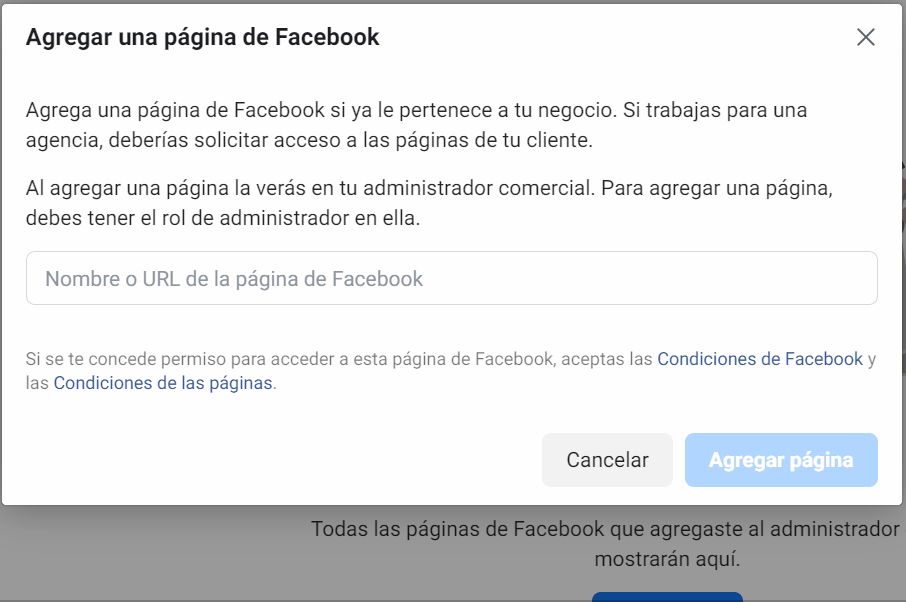Focus the Nombre o URL input field
The width and height of the screenshot is (906, 602).
pos(451,278)
